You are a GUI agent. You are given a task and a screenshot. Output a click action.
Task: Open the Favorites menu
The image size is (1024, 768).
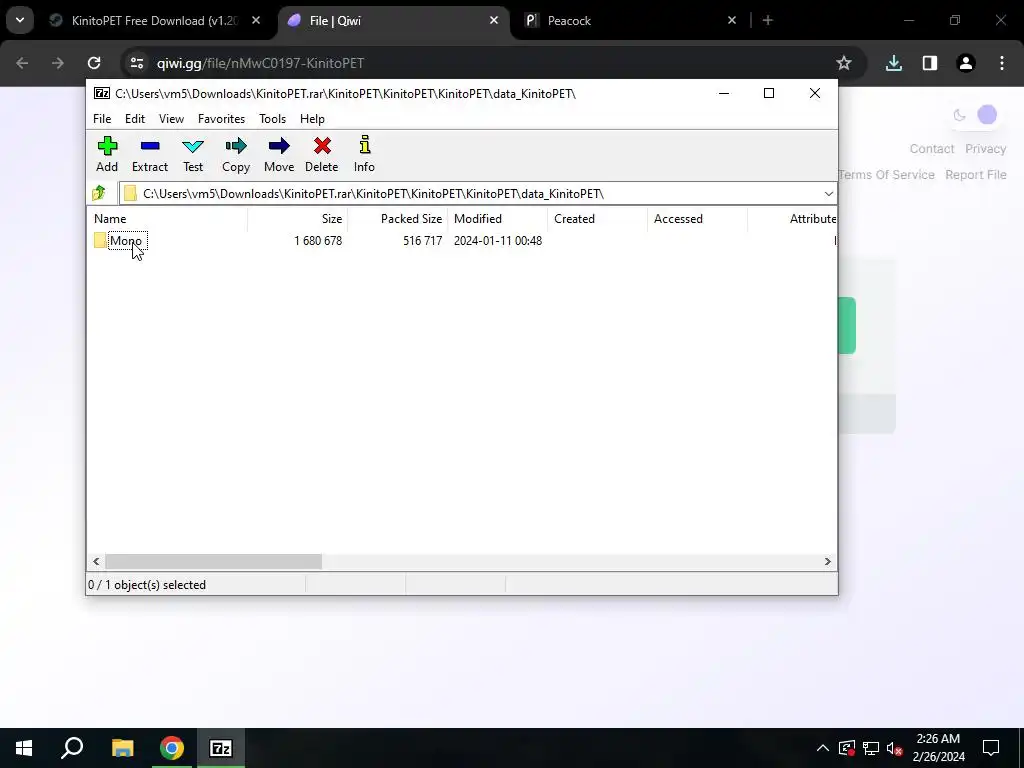(x=221, y=119)
